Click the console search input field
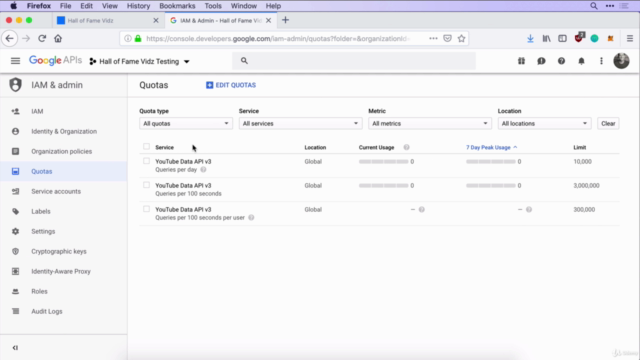 354,61
